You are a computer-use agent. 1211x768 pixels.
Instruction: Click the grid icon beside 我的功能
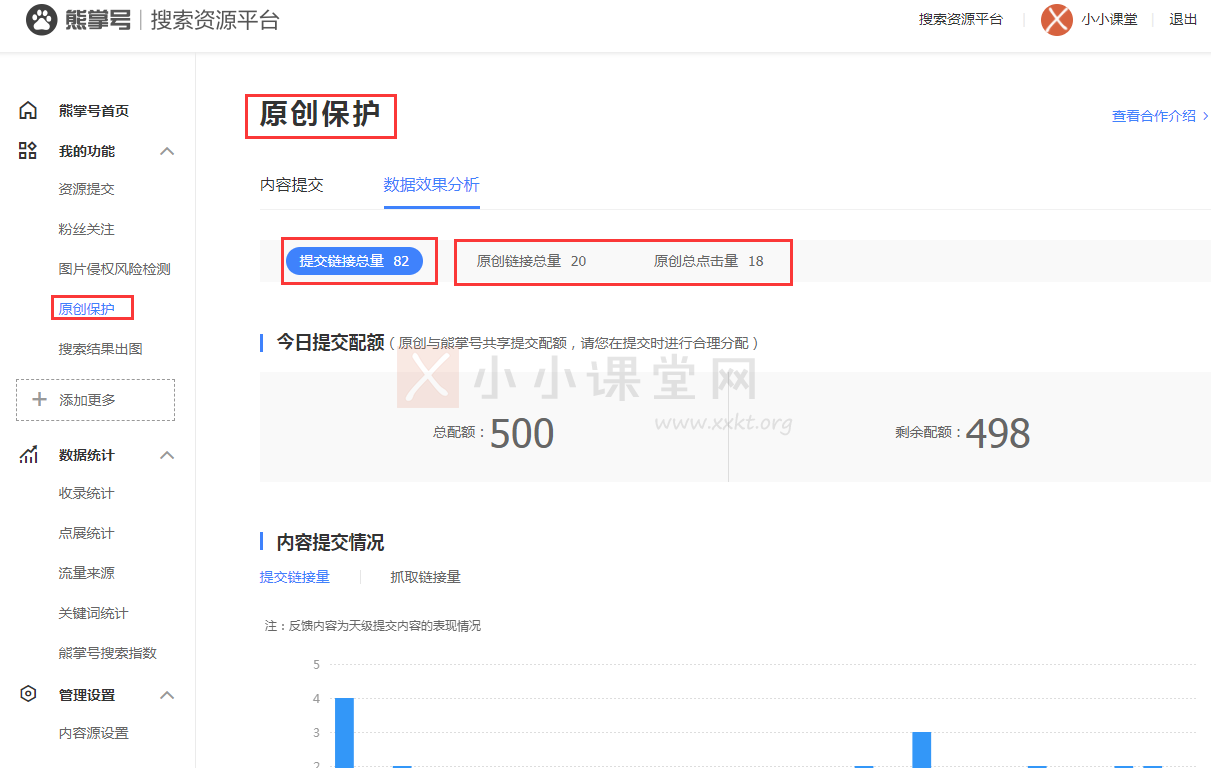(x=28, y=151)
